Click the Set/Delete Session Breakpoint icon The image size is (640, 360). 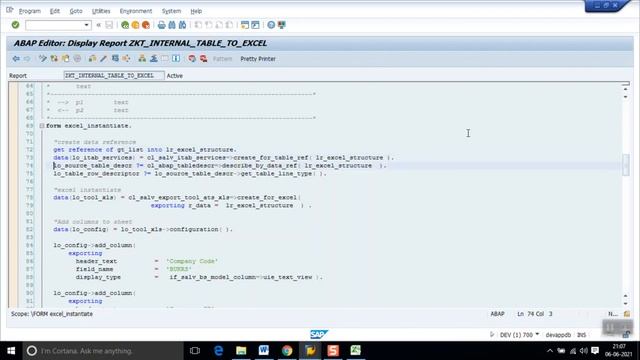[x=192, y=59]
